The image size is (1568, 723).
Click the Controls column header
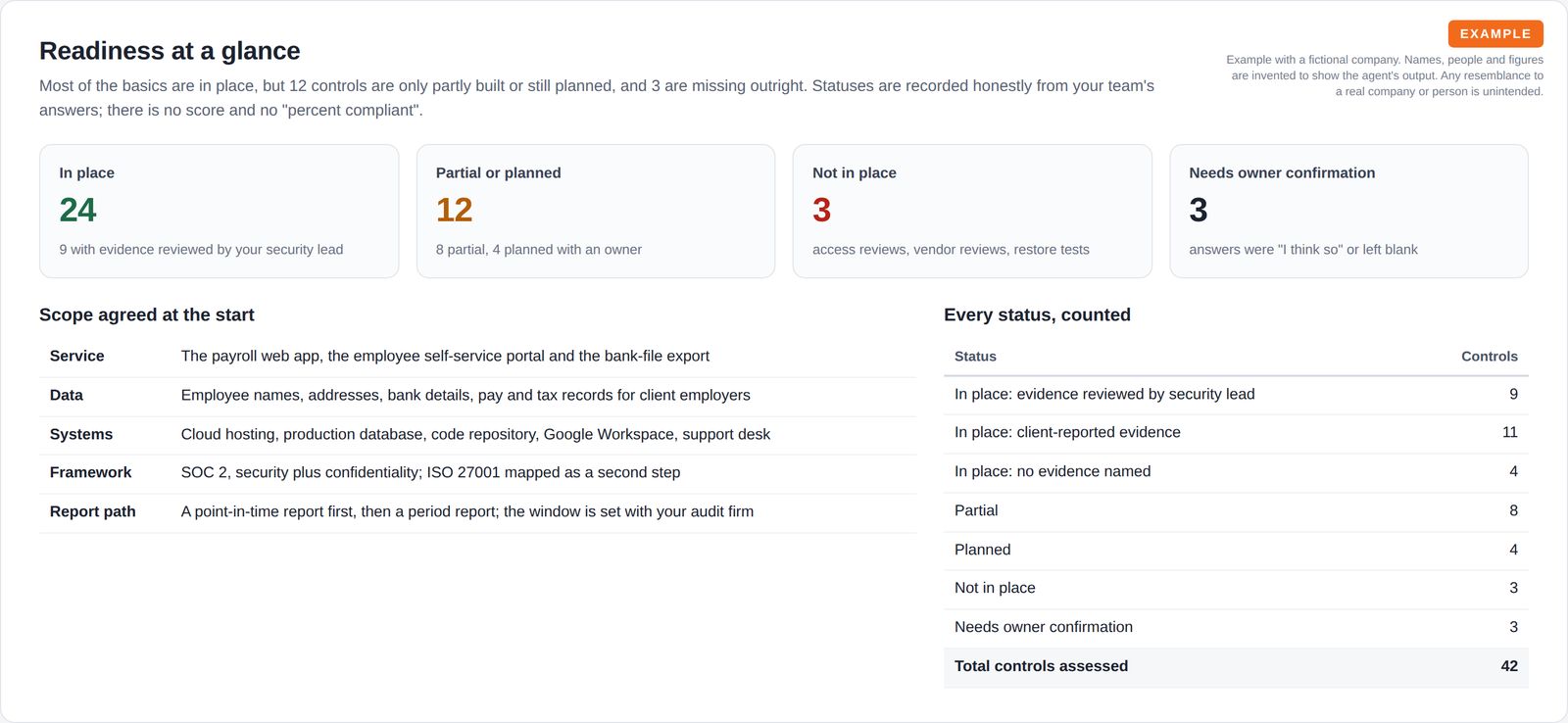pyautogui.click(x=1489, y=357)
